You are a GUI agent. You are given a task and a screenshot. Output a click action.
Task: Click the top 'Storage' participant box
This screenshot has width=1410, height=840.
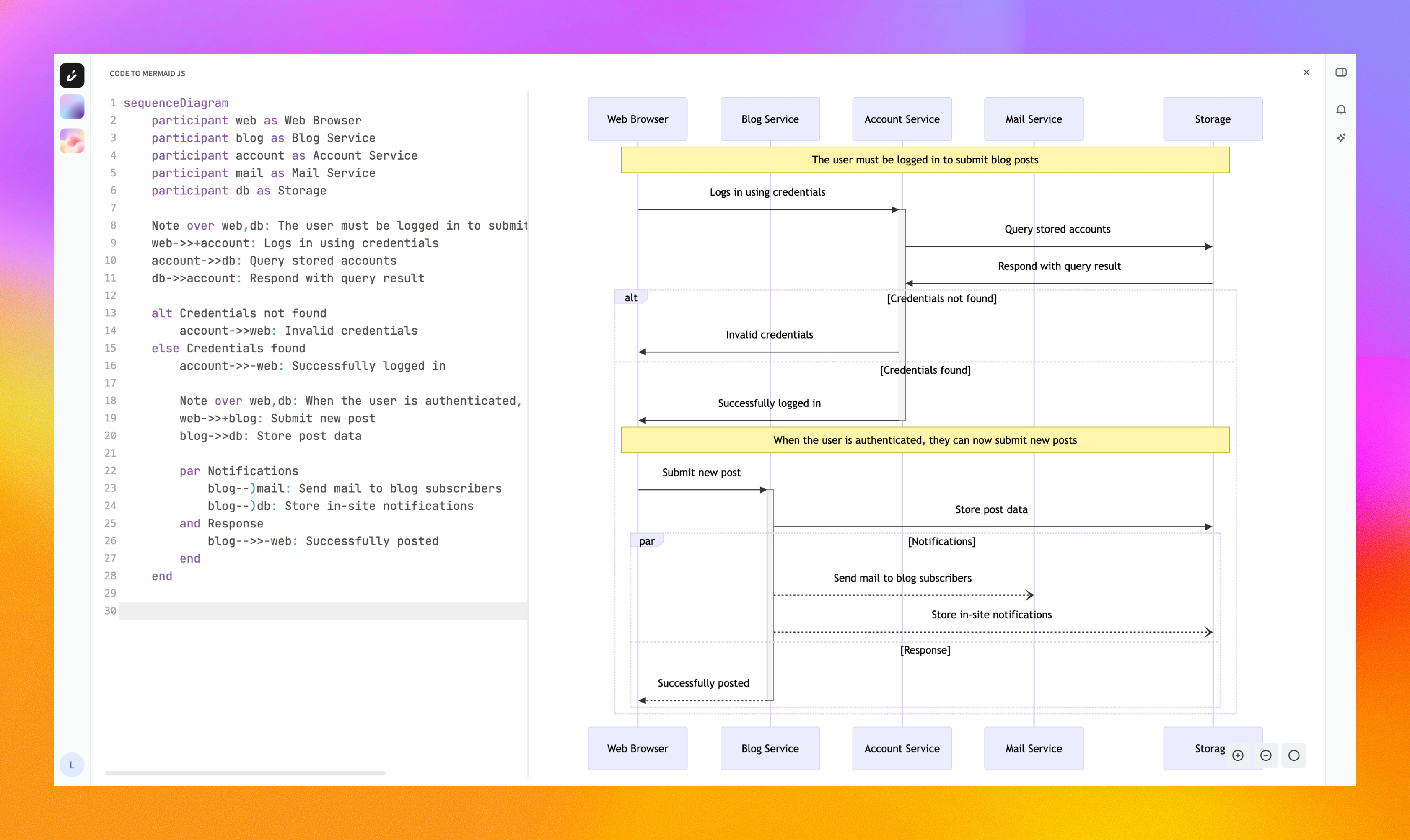(1213, 119)
